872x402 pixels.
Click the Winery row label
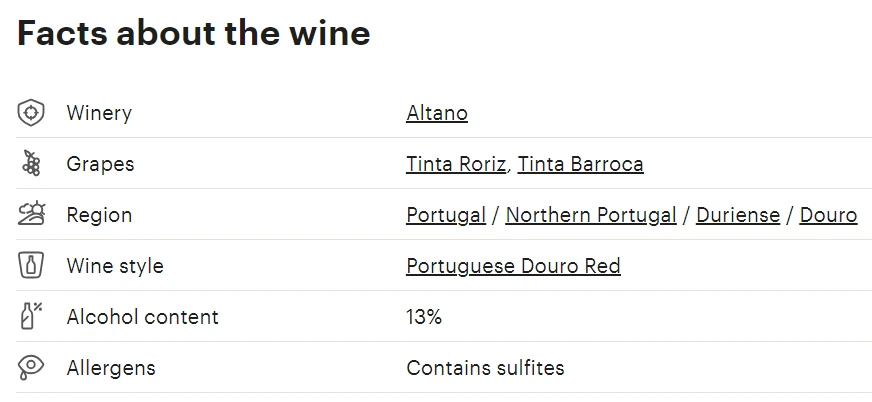pyautogui.click(x=99, y=113)
